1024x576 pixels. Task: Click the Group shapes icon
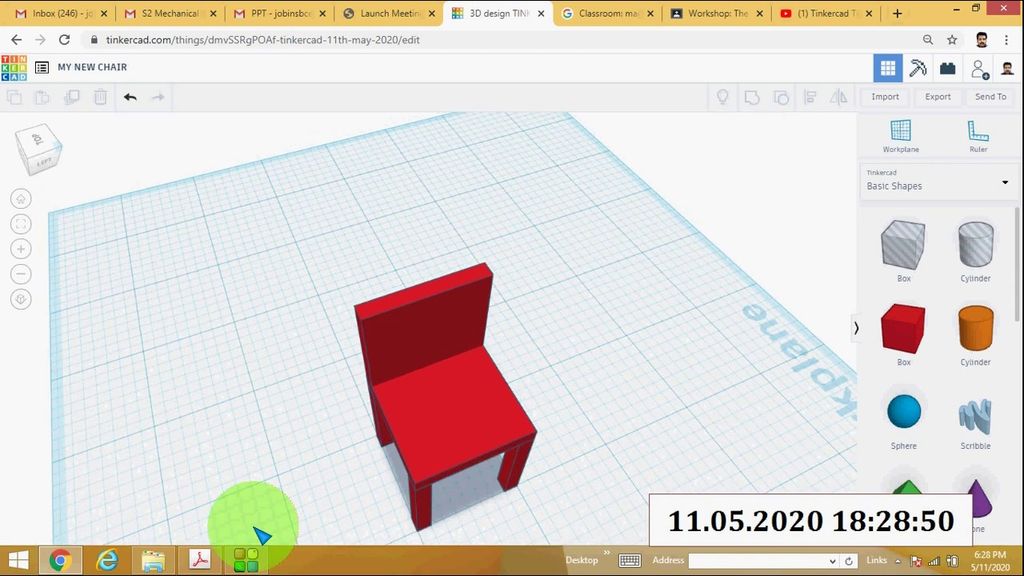click(752, 97)
